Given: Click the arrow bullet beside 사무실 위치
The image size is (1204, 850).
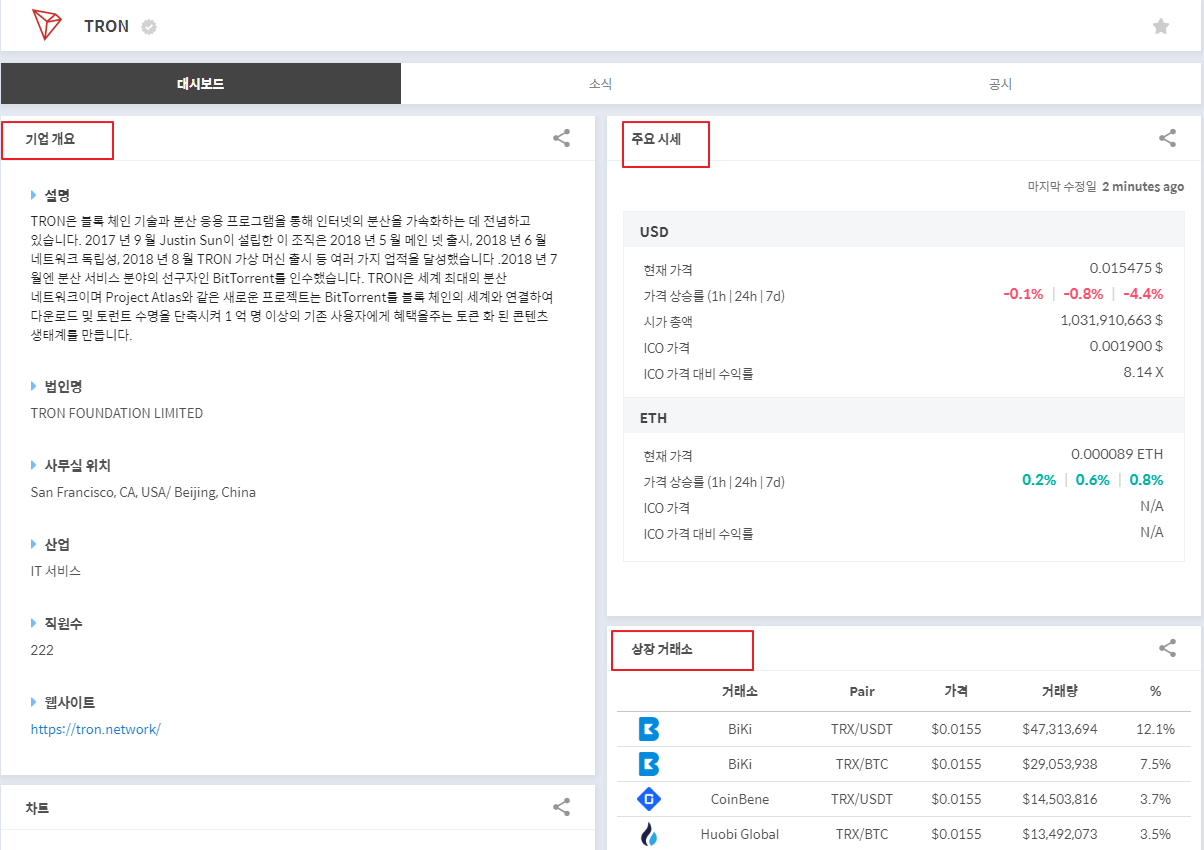Looking at the screenshot, I should (34, 465).
